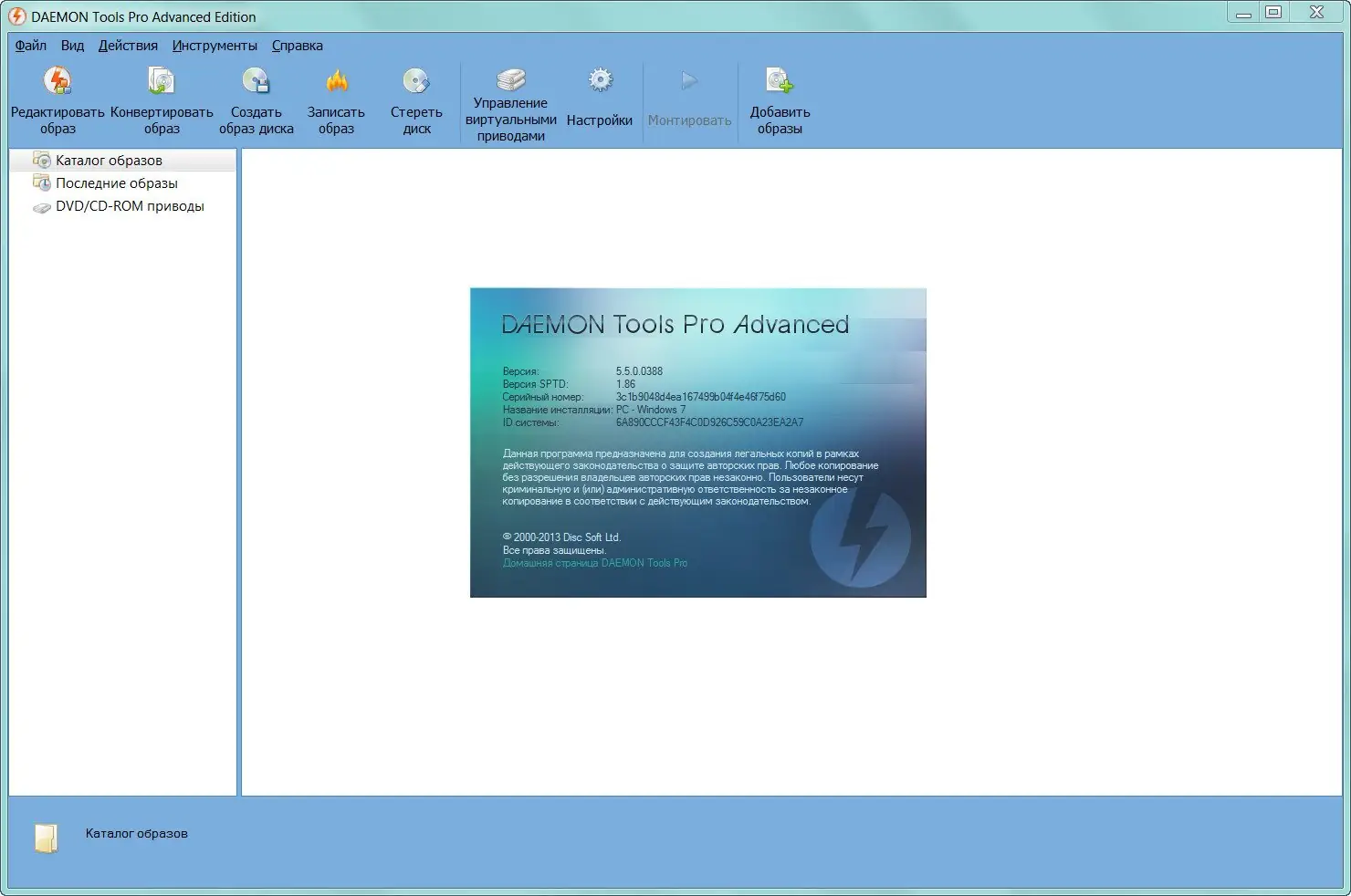
Task: Close the DAEMON Tools Pro window
Action: (1316, 13)
